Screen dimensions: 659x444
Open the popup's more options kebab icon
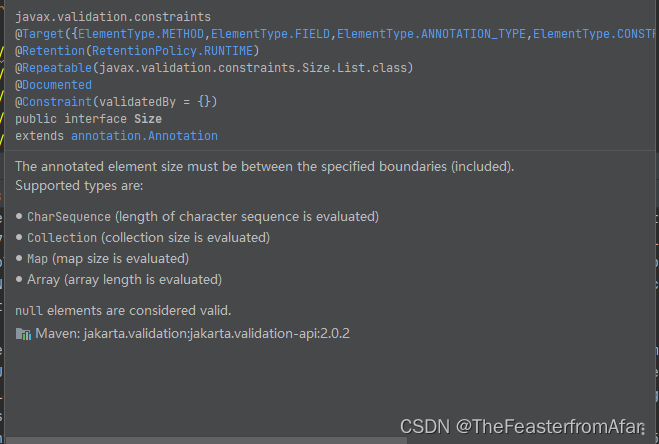643,428
